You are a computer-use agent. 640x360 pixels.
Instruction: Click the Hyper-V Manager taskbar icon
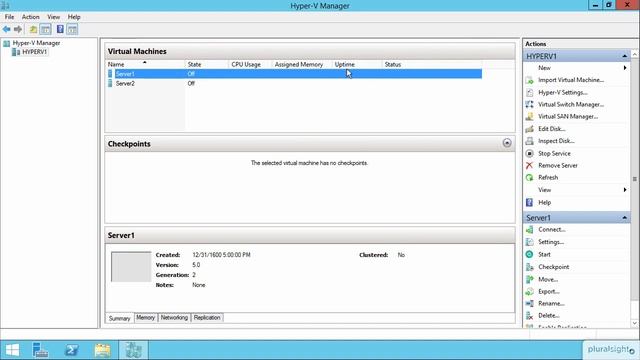pyautogui.click(x=133, y=350)
